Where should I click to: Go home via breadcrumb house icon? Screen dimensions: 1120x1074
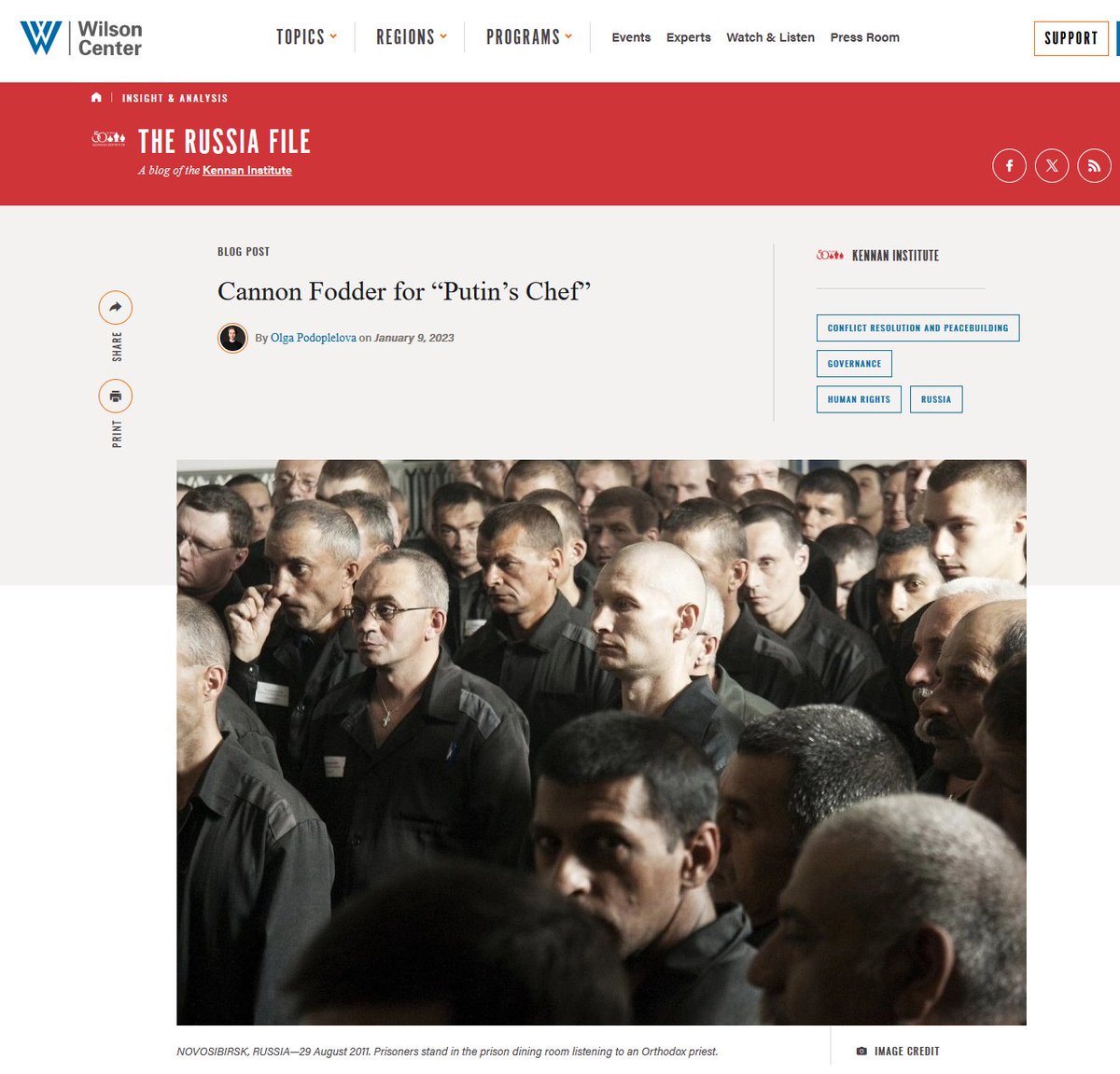coord(96,97)
